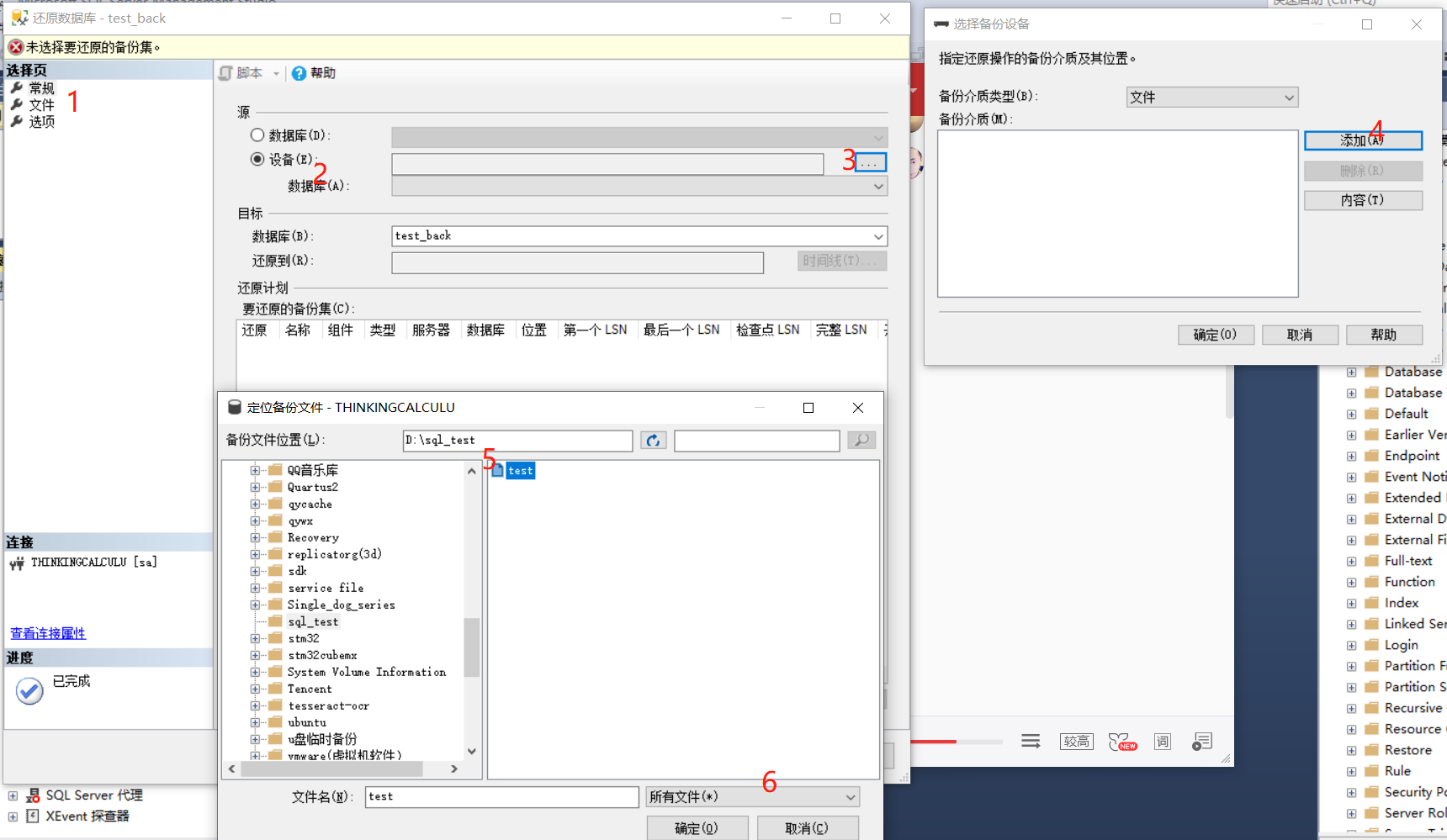Viewport: 1447px width, 840px height.
Task: Click 确定(O) in locate backup file dialog
Action: click(697, 828)
